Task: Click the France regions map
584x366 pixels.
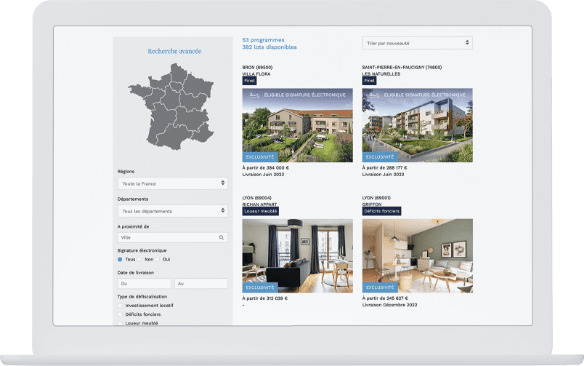Action: coord(171,106)
